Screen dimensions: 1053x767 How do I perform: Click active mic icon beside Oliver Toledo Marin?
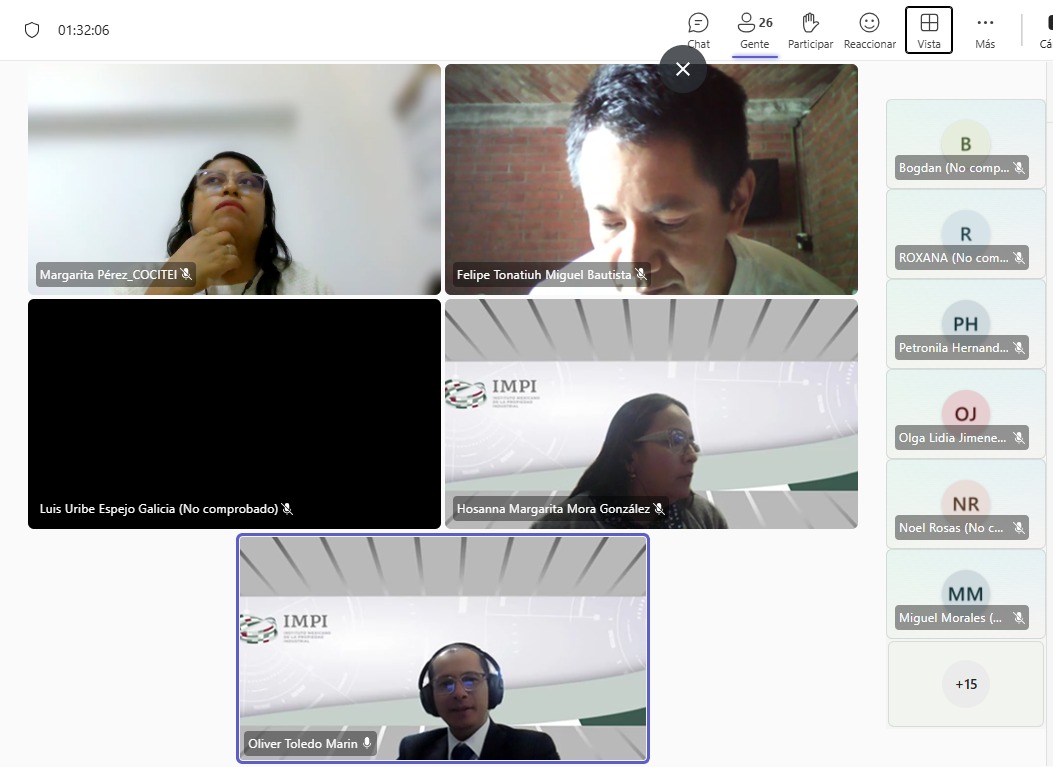click(367, 743)
